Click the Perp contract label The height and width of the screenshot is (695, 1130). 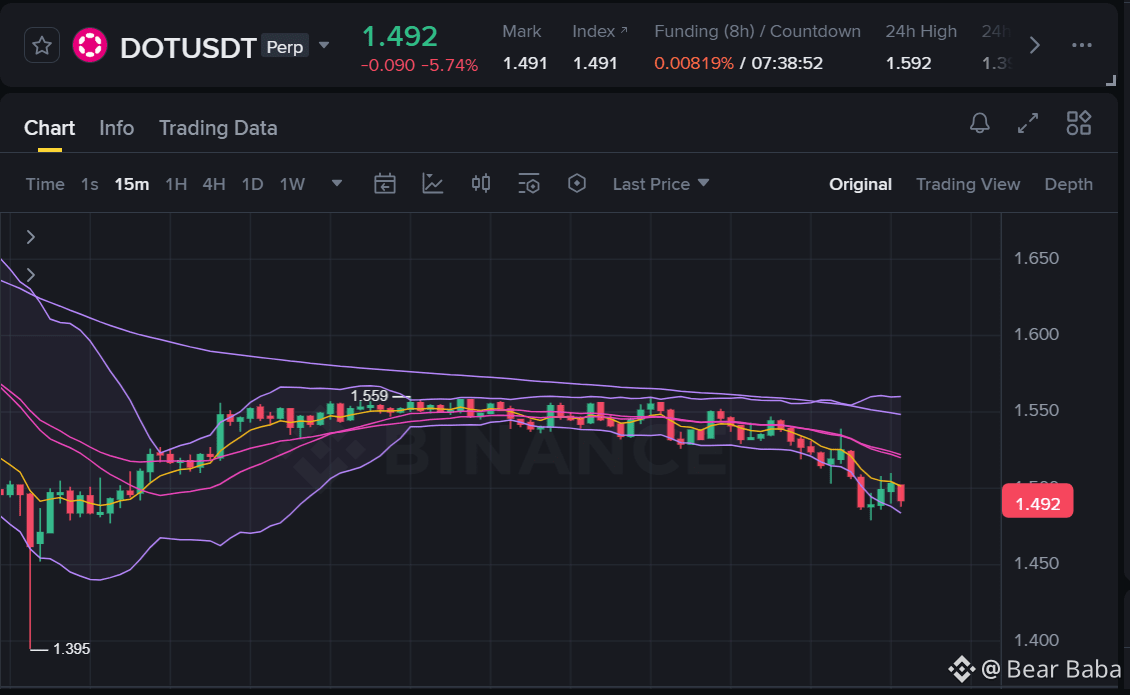pos(285,47)
